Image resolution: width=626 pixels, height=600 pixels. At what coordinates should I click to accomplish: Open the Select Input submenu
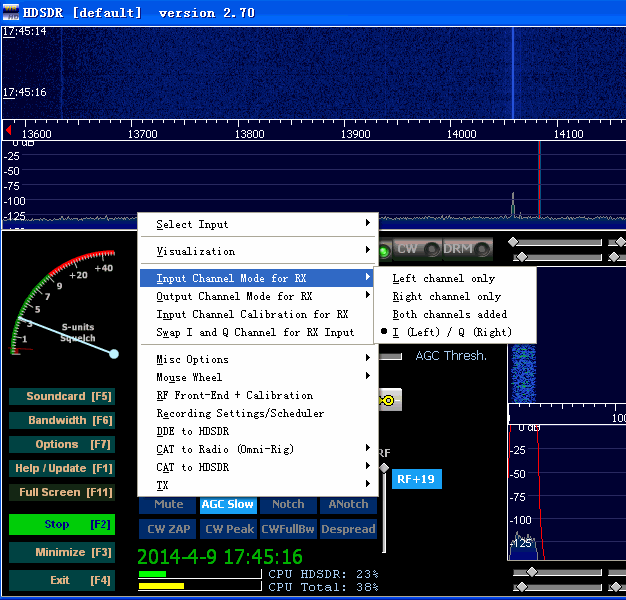click(258, 224)
